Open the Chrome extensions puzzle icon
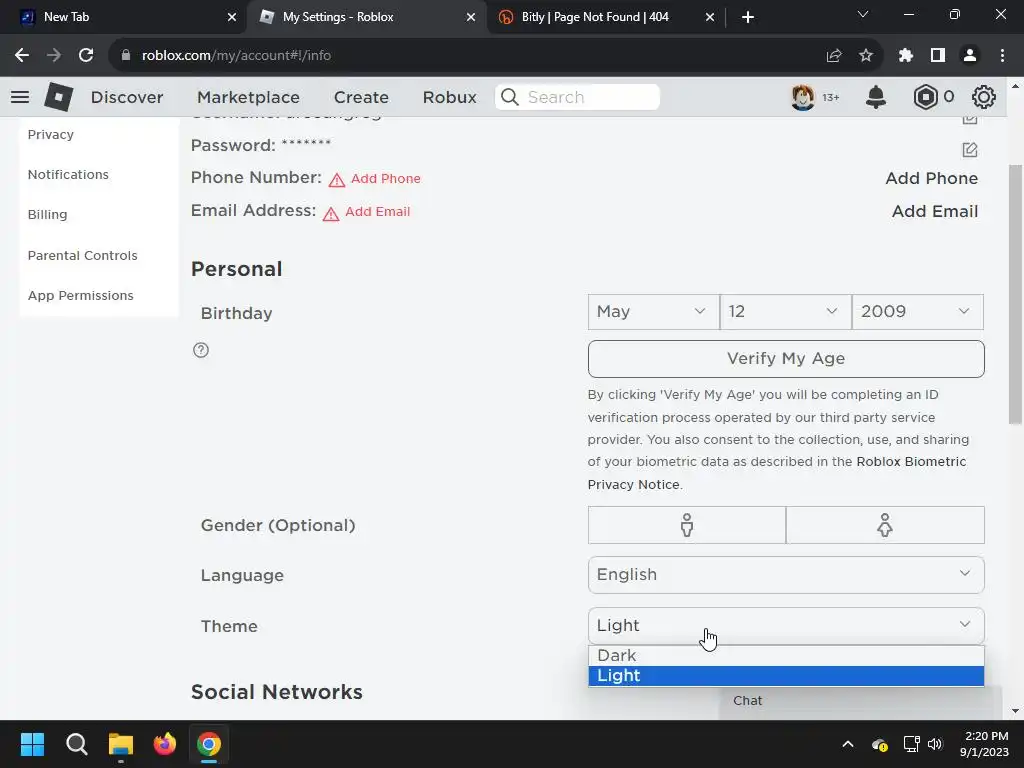The height and width of the screenshot is (768, 1024). point(905,56)
